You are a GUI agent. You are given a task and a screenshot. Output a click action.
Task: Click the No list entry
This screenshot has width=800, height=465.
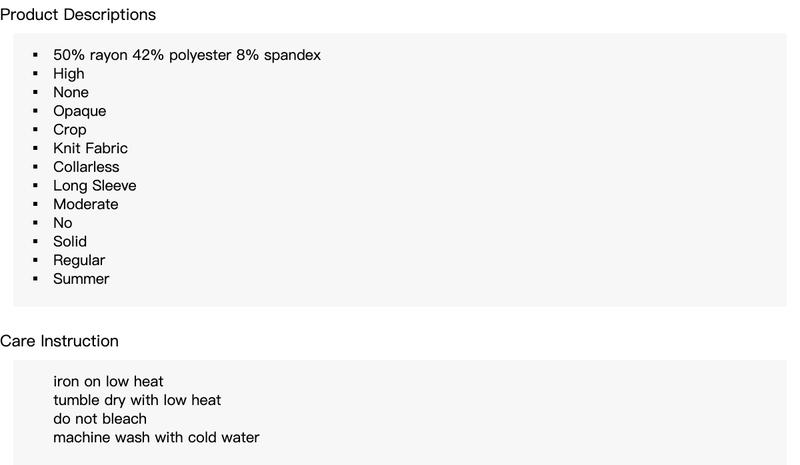[x=63, y=223]
